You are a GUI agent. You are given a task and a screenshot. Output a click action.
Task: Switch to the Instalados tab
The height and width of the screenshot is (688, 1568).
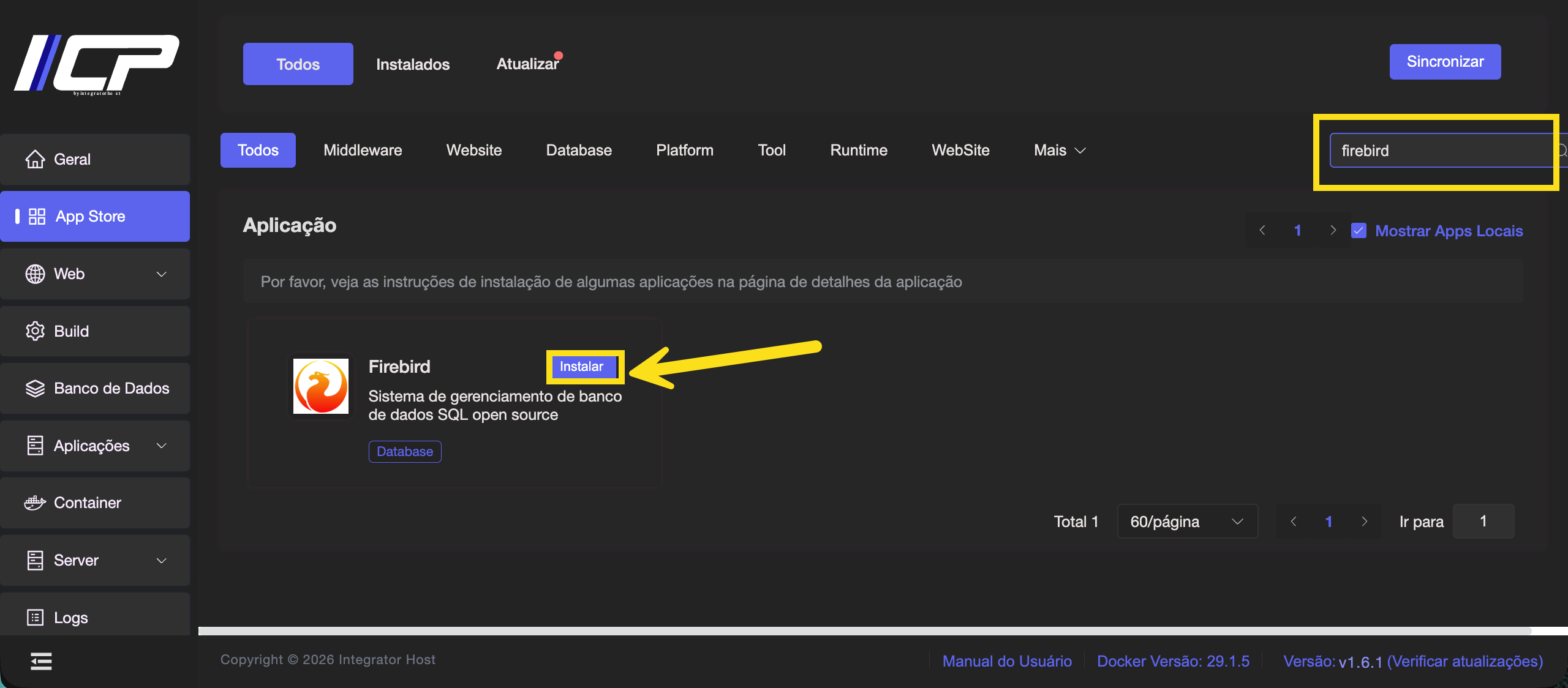click(x=413, y=64)
